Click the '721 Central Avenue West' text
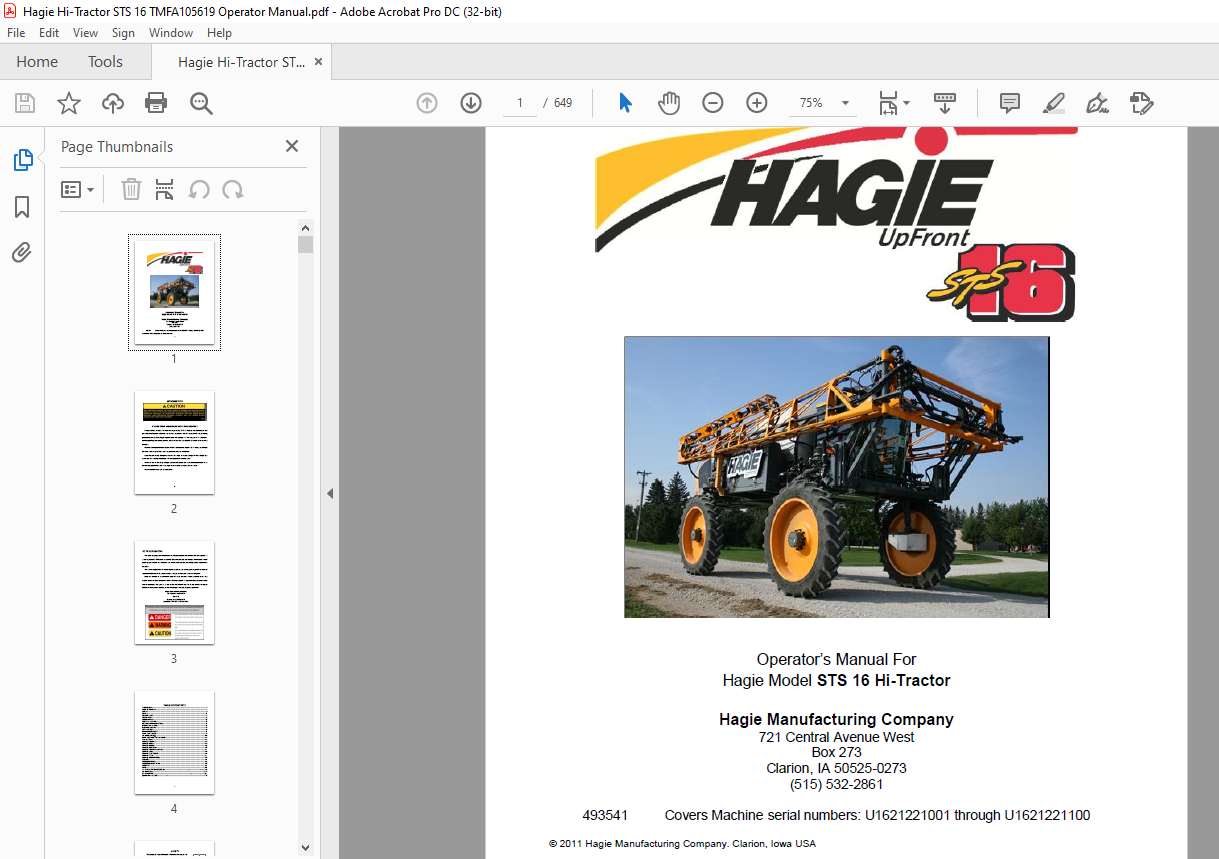 pyautogui.click(x=836, y=737)
